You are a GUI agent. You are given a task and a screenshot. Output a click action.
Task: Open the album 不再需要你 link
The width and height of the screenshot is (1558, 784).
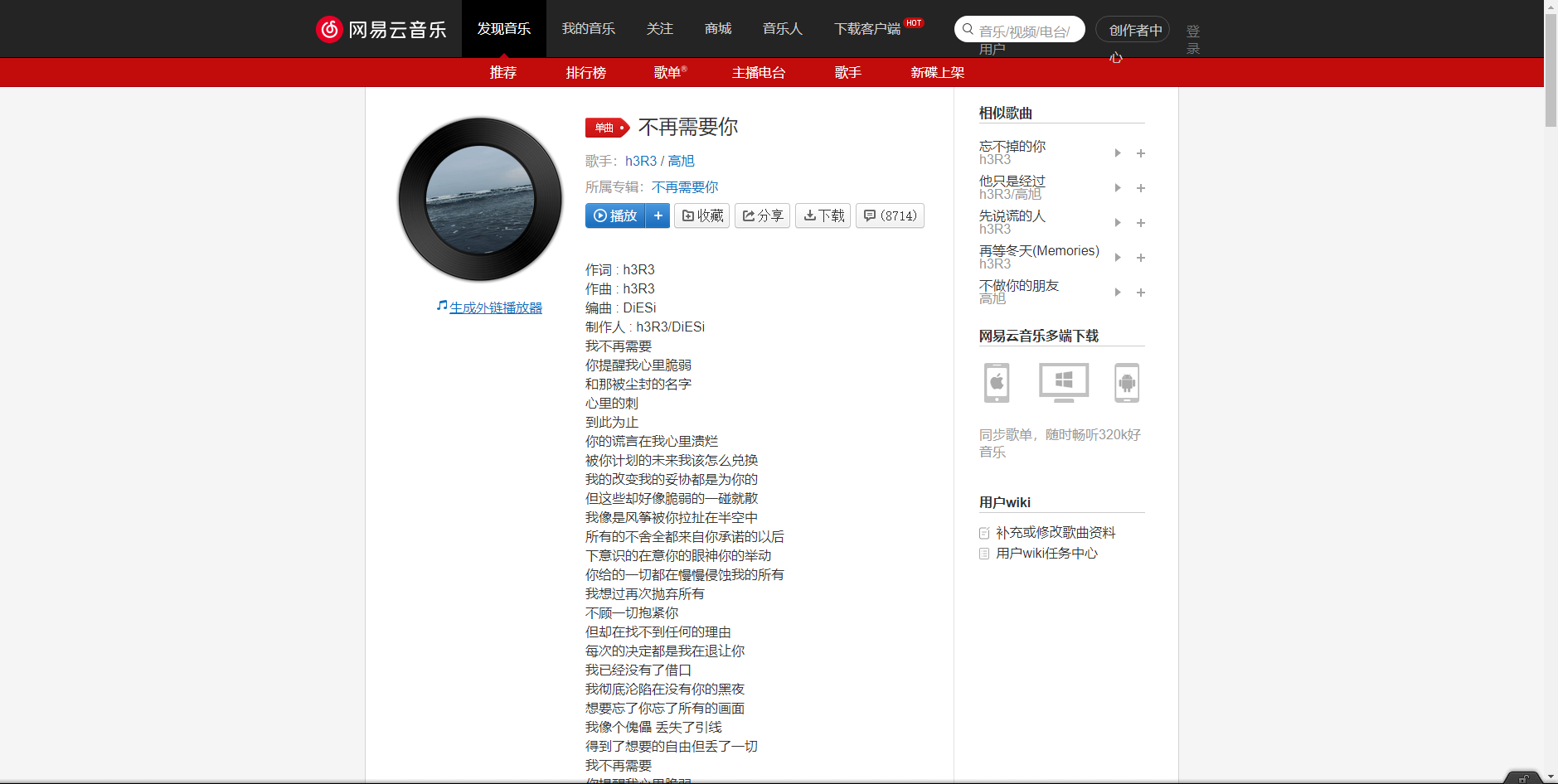tap(684, 186)
